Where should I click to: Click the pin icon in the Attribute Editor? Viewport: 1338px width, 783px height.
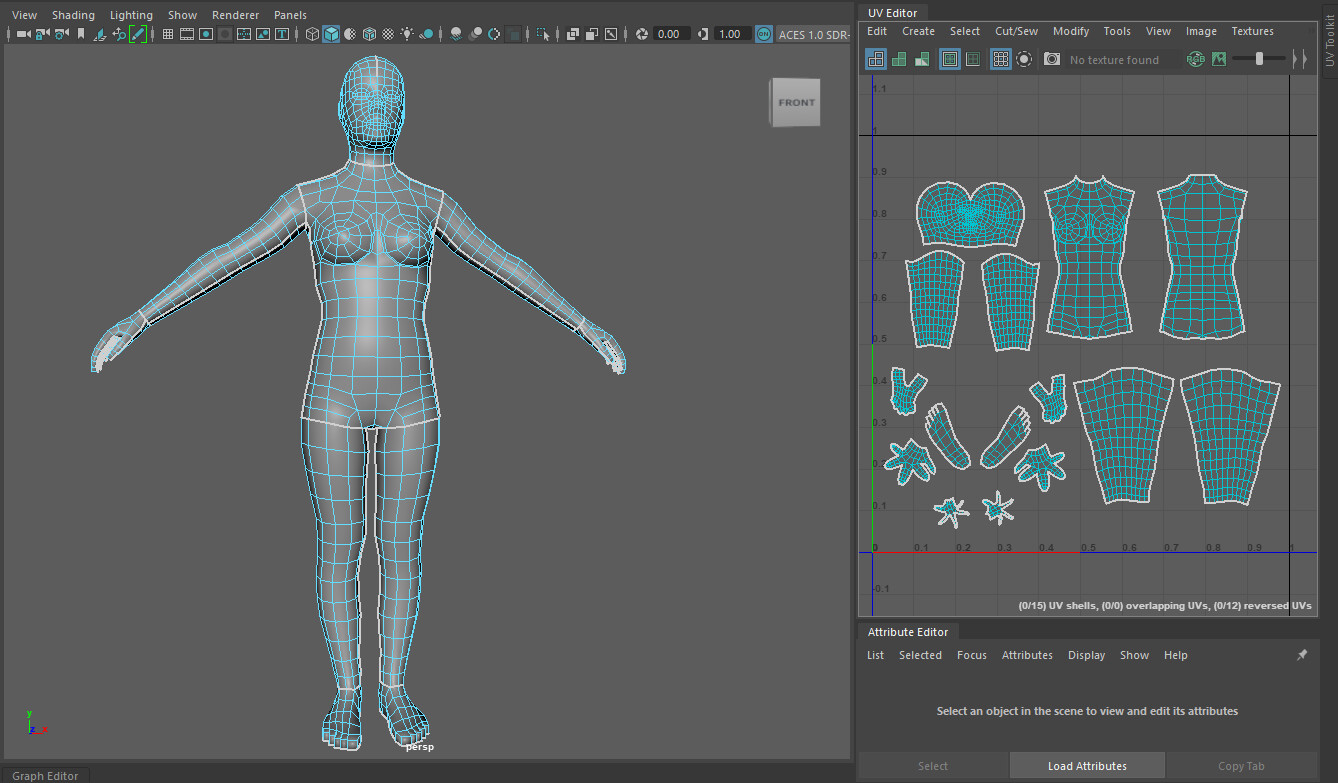tap(1302, 654)
